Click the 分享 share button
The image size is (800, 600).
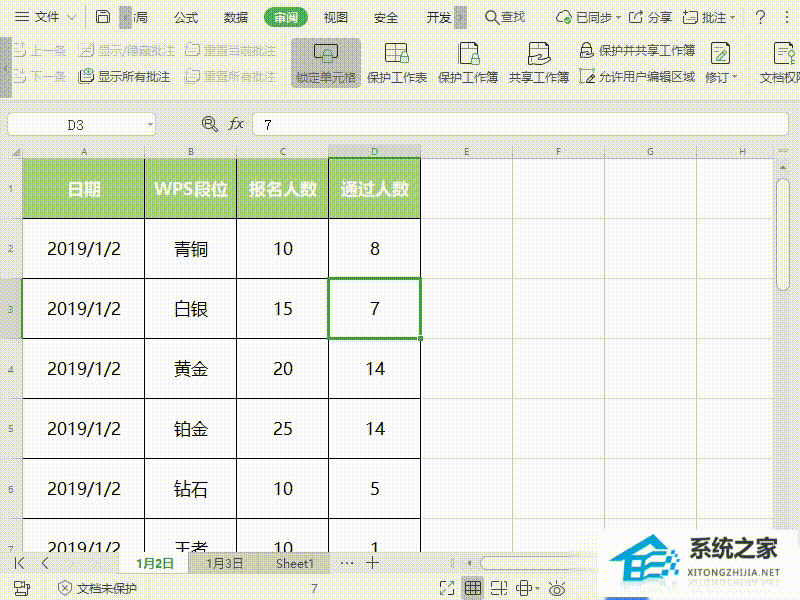coord(650,17)
